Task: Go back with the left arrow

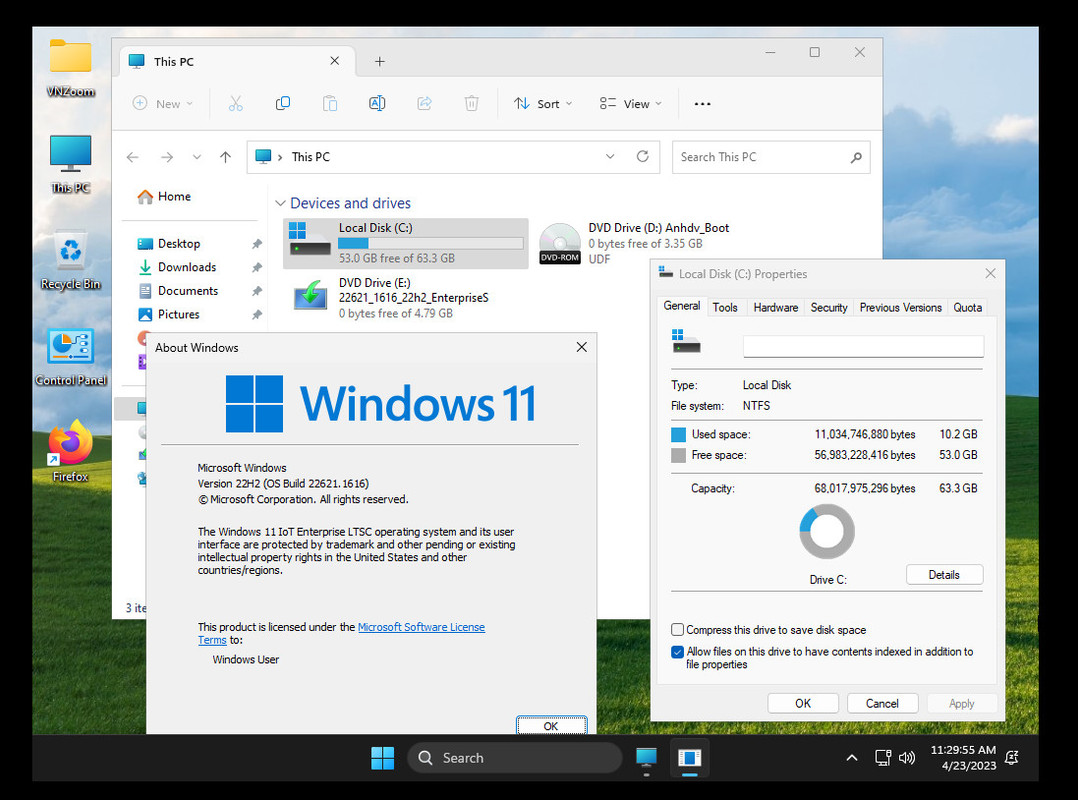Action: tap(133, 157)
